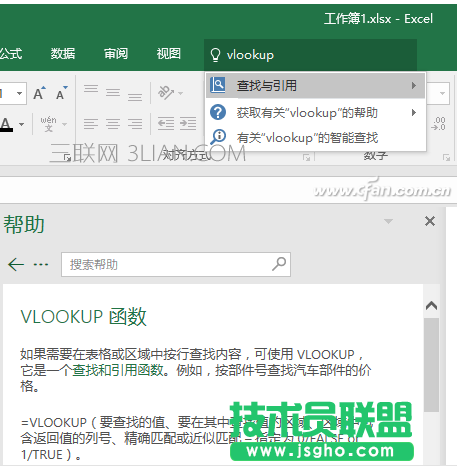This screenshot has width=457, height=467.
Task: Select 查找与引用 in search results
Action: pos(315,86)
